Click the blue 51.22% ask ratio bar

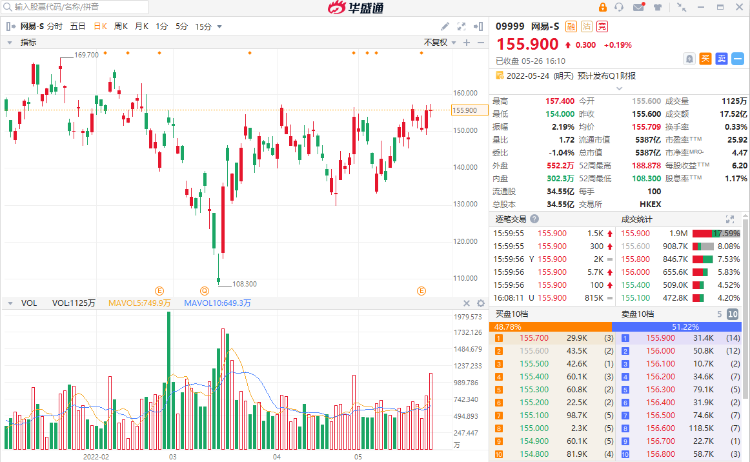[677, 327]
